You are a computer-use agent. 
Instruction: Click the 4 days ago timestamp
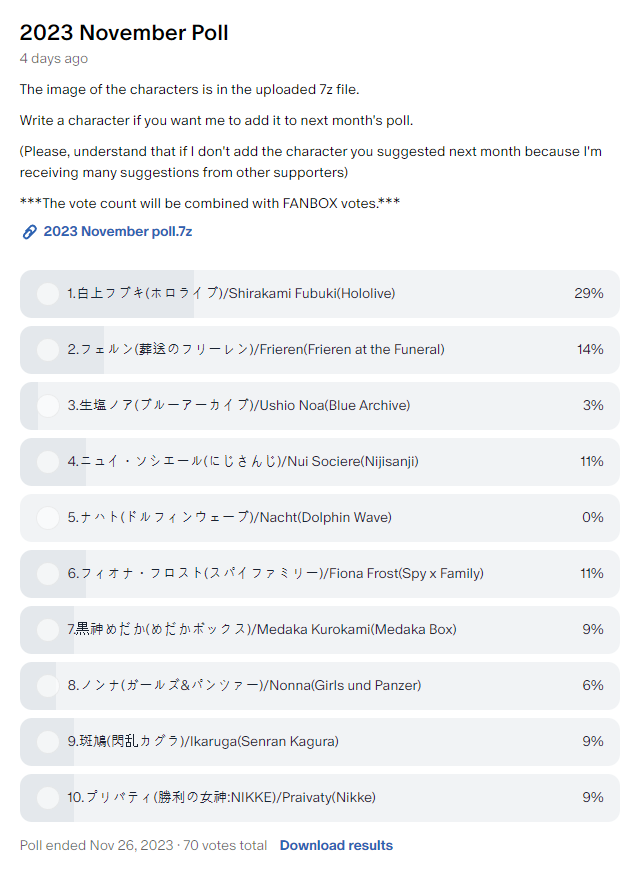pos(54,59)
